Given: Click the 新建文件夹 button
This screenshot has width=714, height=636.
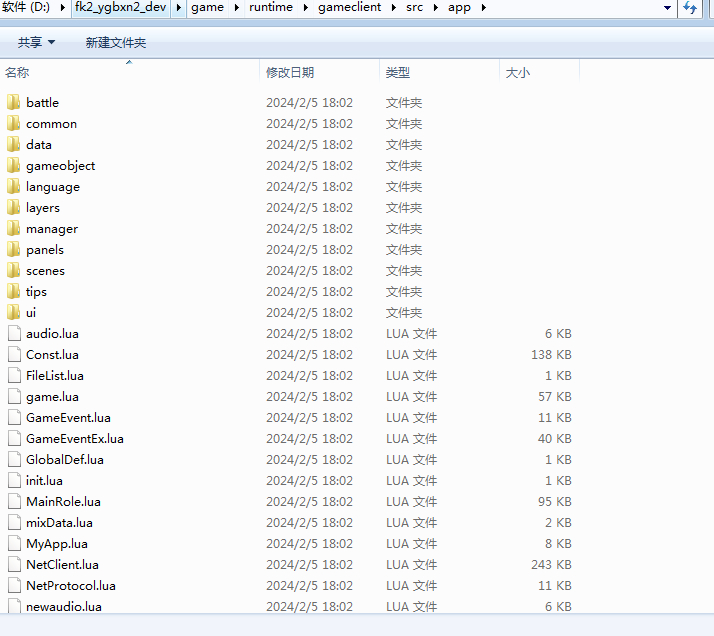Looking at the screenshot, I should coord(116,43).
